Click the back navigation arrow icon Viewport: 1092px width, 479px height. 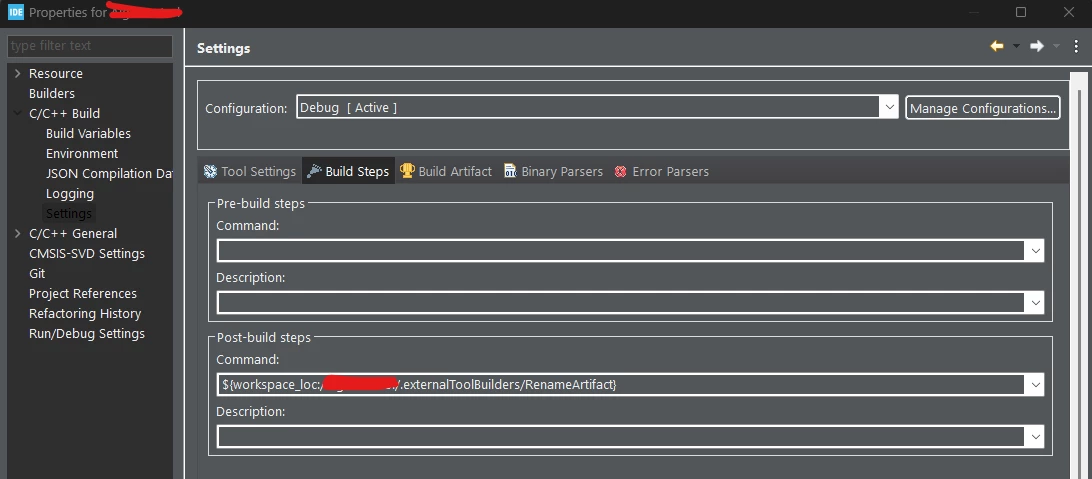tap(997, 46)
